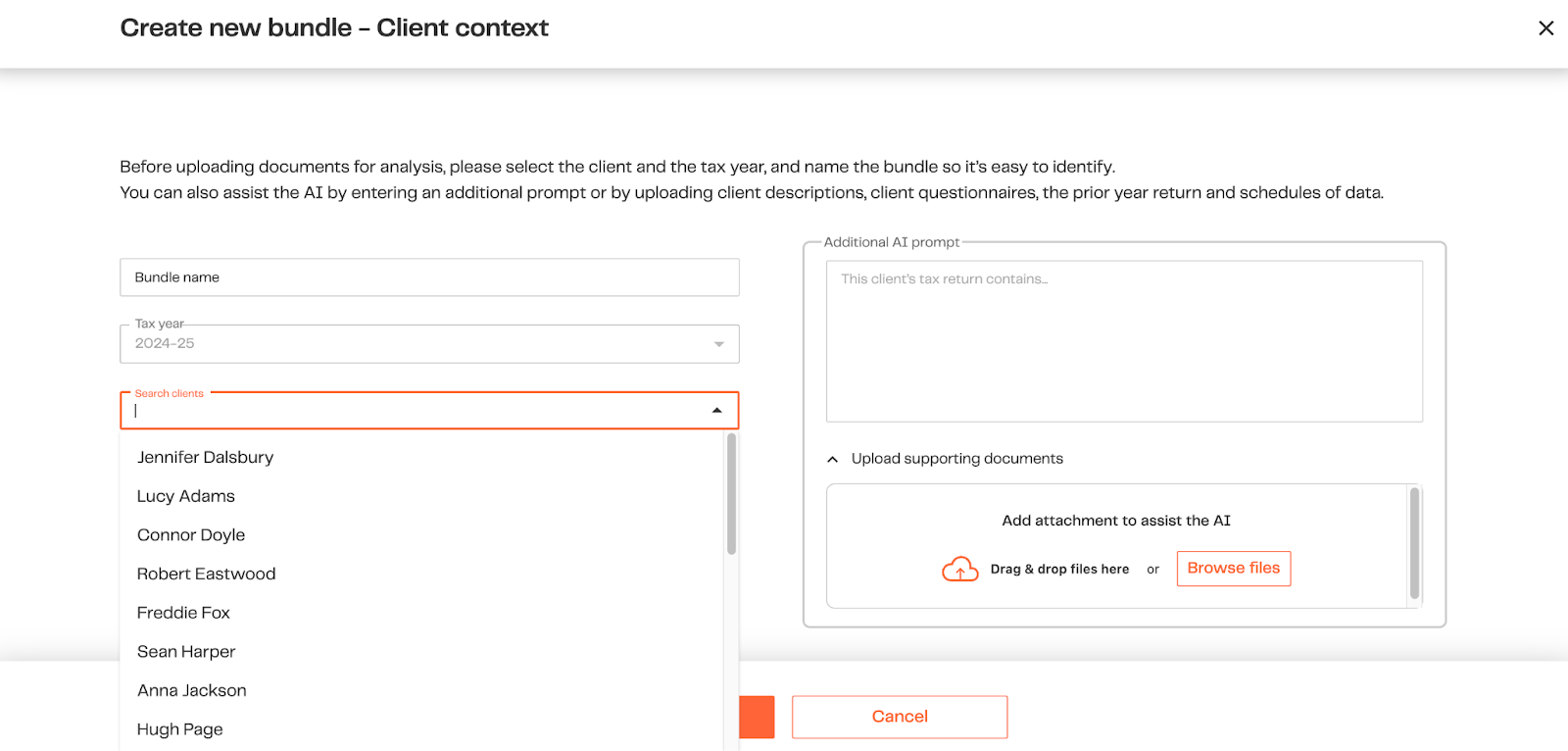Select Freddie Fox in client list
The image size is (1568, 751).
pos(183,613)
